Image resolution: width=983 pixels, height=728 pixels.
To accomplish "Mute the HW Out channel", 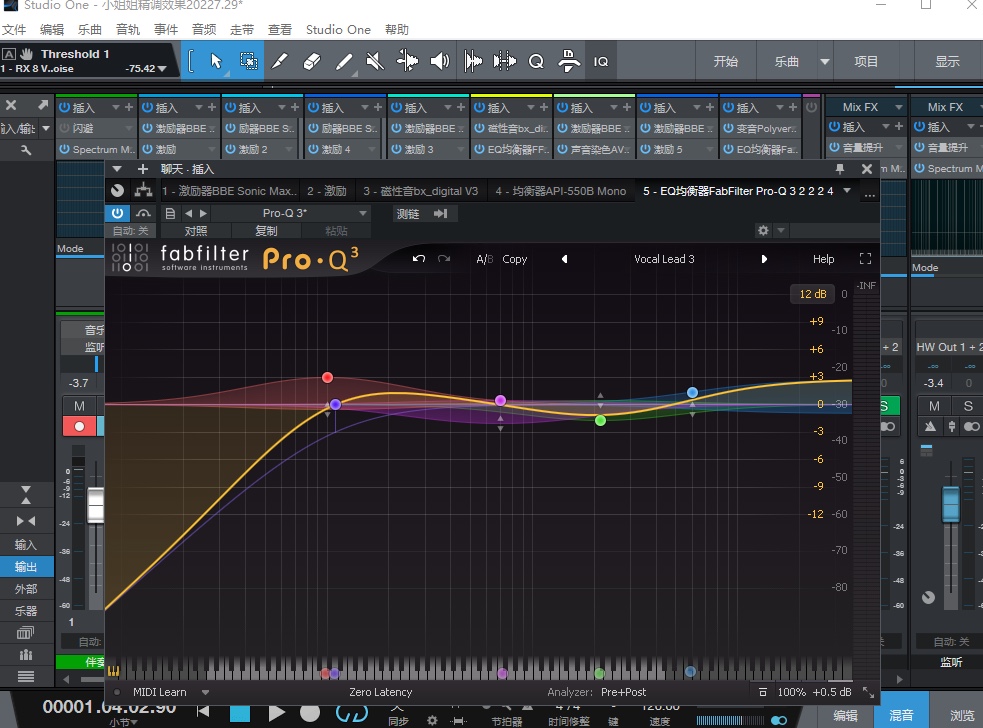I will 934,406.
